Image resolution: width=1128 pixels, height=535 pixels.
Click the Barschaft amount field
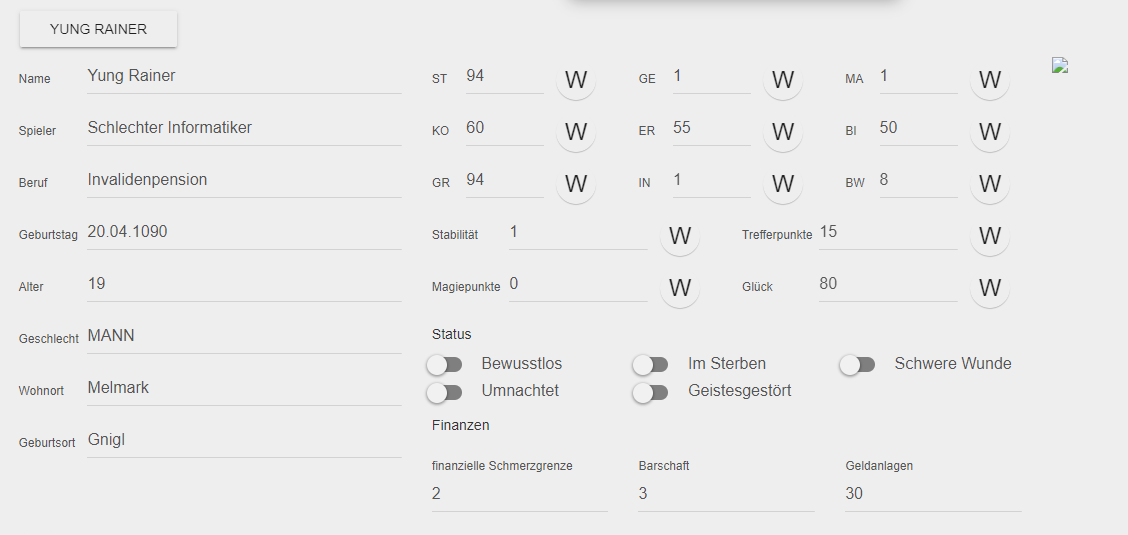(x=726, y=494)
